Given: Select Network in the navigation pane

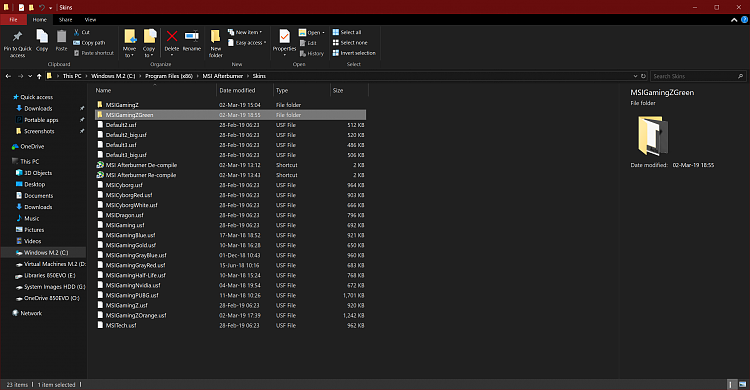Looking at the screenshot, I should (31, 313).
